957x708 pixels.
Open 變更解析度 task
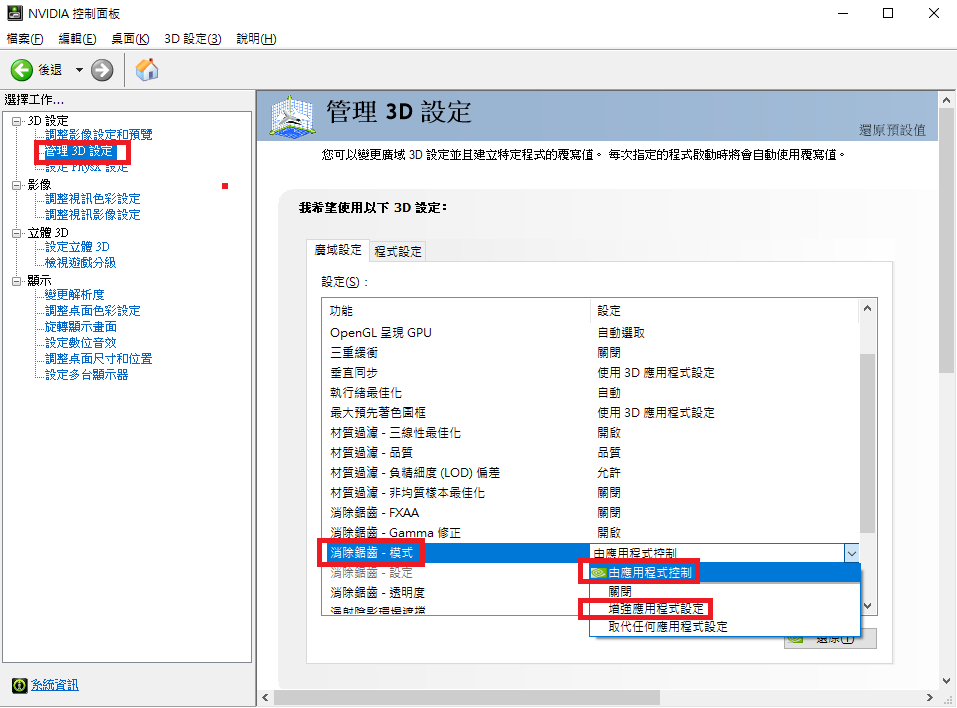[x=74, y=295]
